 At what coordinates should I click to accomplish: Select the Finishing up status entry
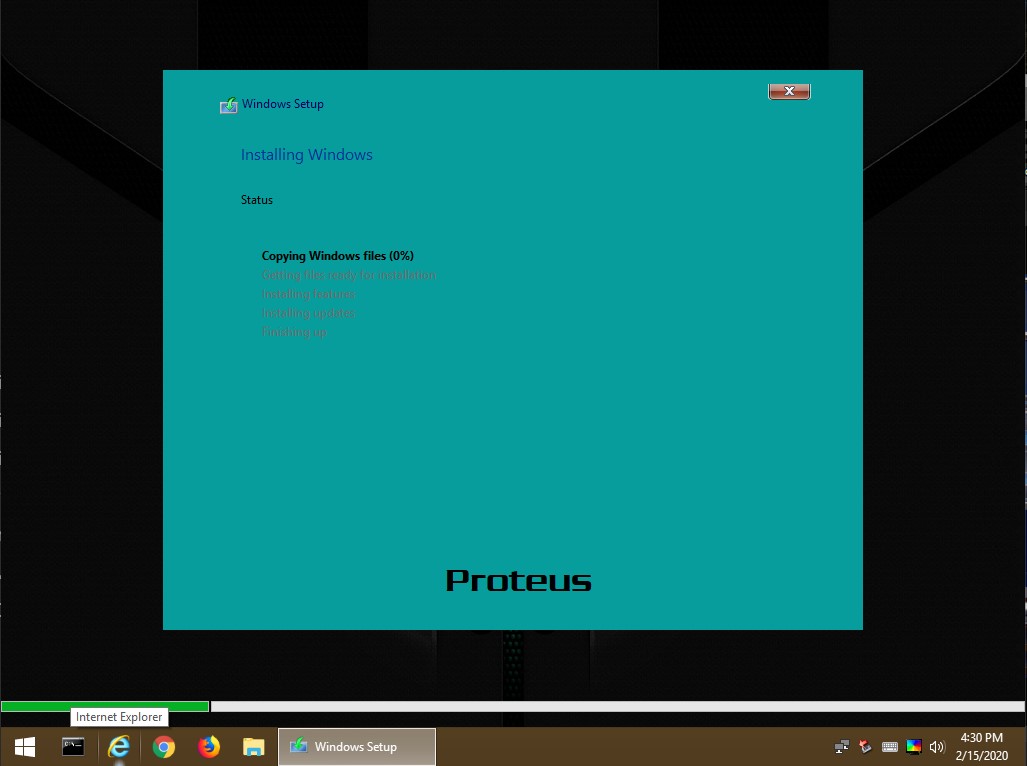[x=294, y=332]
